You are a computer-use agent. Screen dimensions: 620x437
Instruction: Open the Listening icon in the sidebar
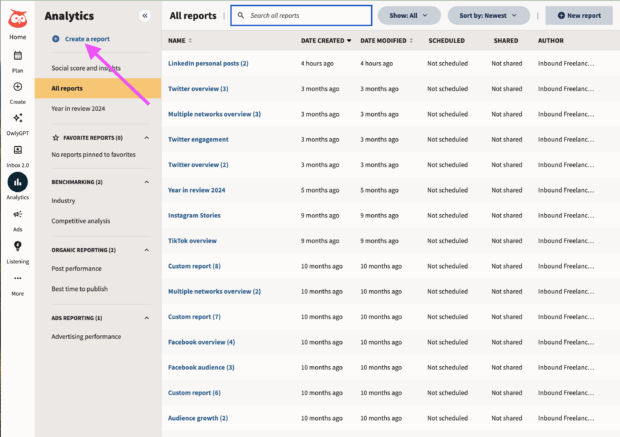pos(17,246)
